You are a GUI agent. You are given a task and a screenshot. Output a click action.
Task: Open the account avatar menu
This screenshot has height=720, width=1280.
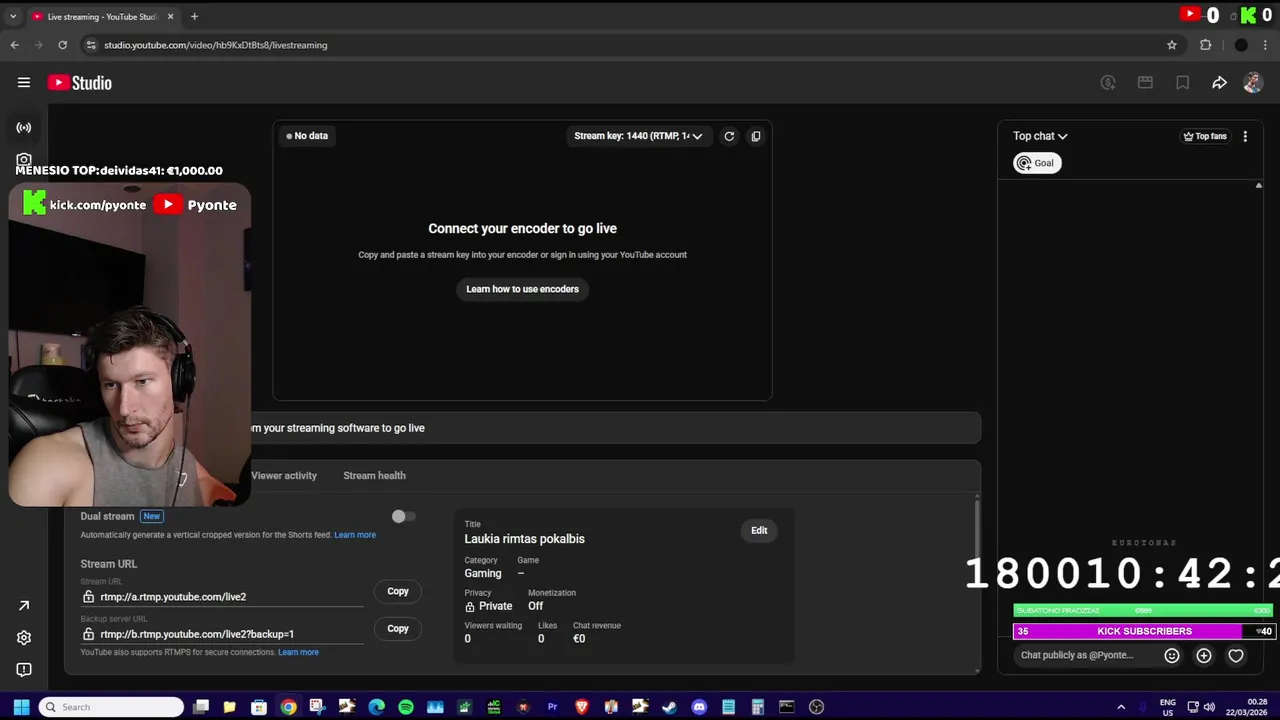(x=1253, y=83)
